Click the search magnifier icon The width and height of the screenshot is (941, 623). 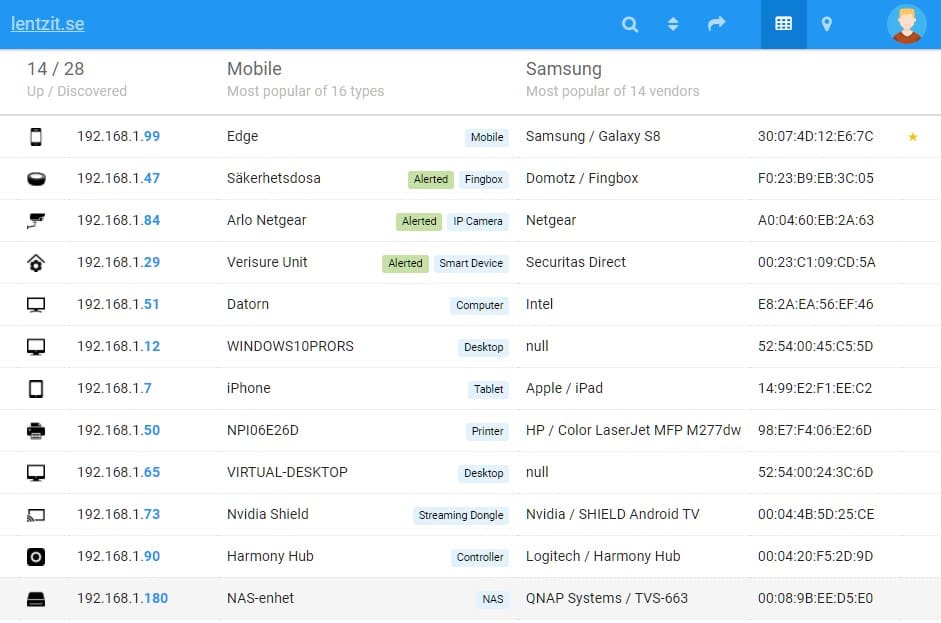(x=630, y=24)
